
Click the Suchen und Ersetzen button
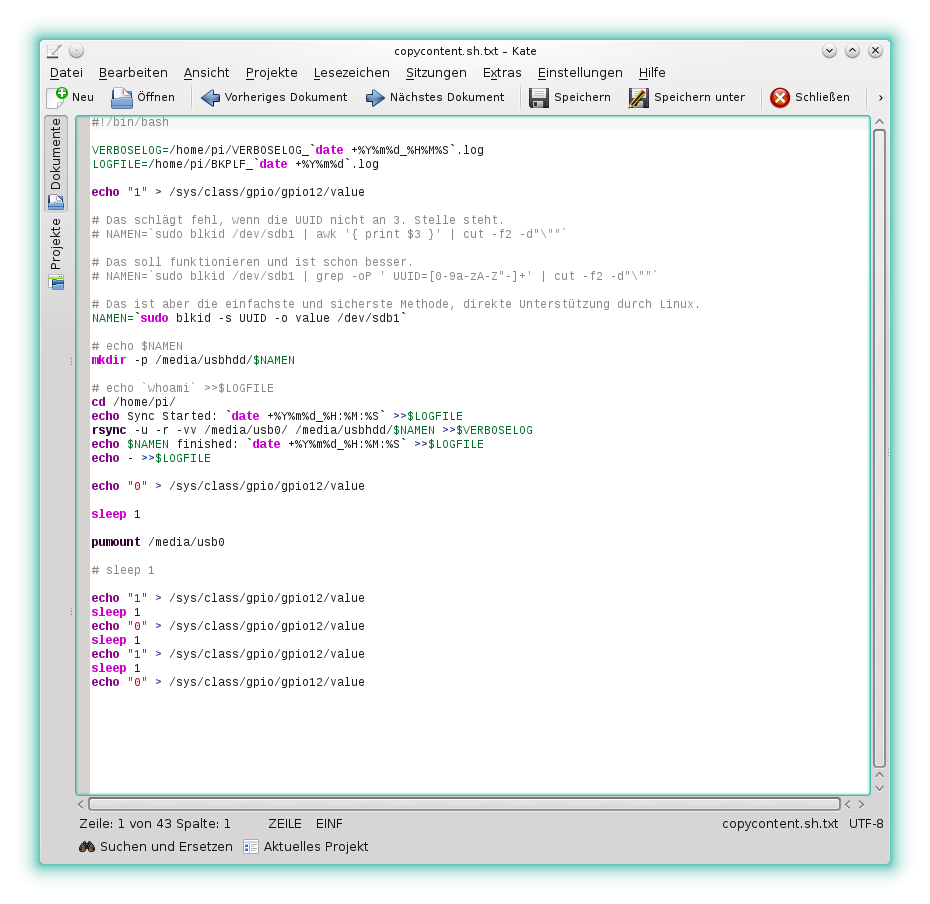coord(156,846)
